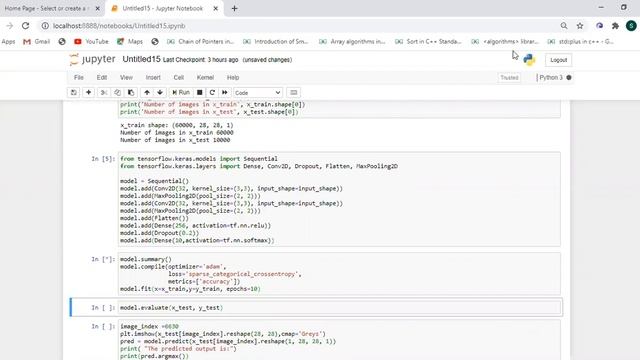640x360 pixels.
Task: Open the <algorithm> library bookmark
Action: pos(505,42)
